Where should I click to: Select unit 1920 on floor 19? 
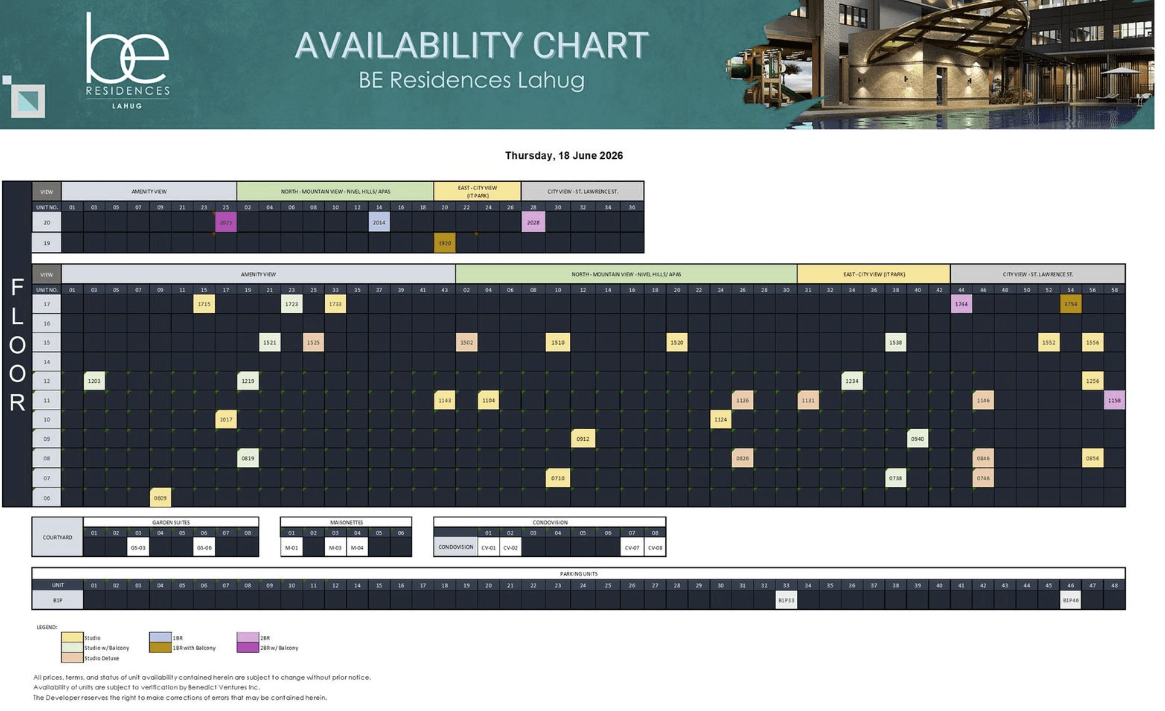point(445,243)
